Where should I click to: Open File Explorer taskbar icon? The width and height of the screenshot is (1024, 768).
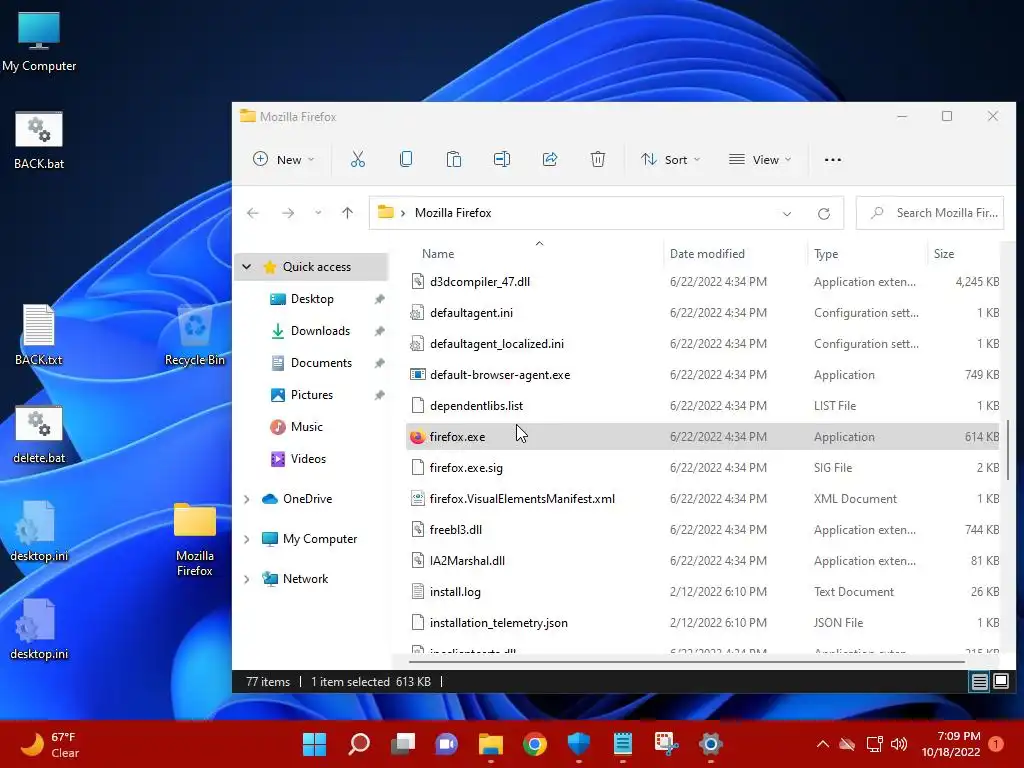[x=490, y=744]
